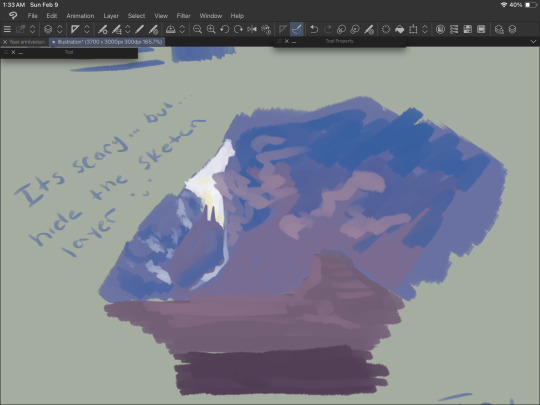Tap the Wi-Fi status icon
The width and height of the screenshot is (540, 405).
(504, 5)
